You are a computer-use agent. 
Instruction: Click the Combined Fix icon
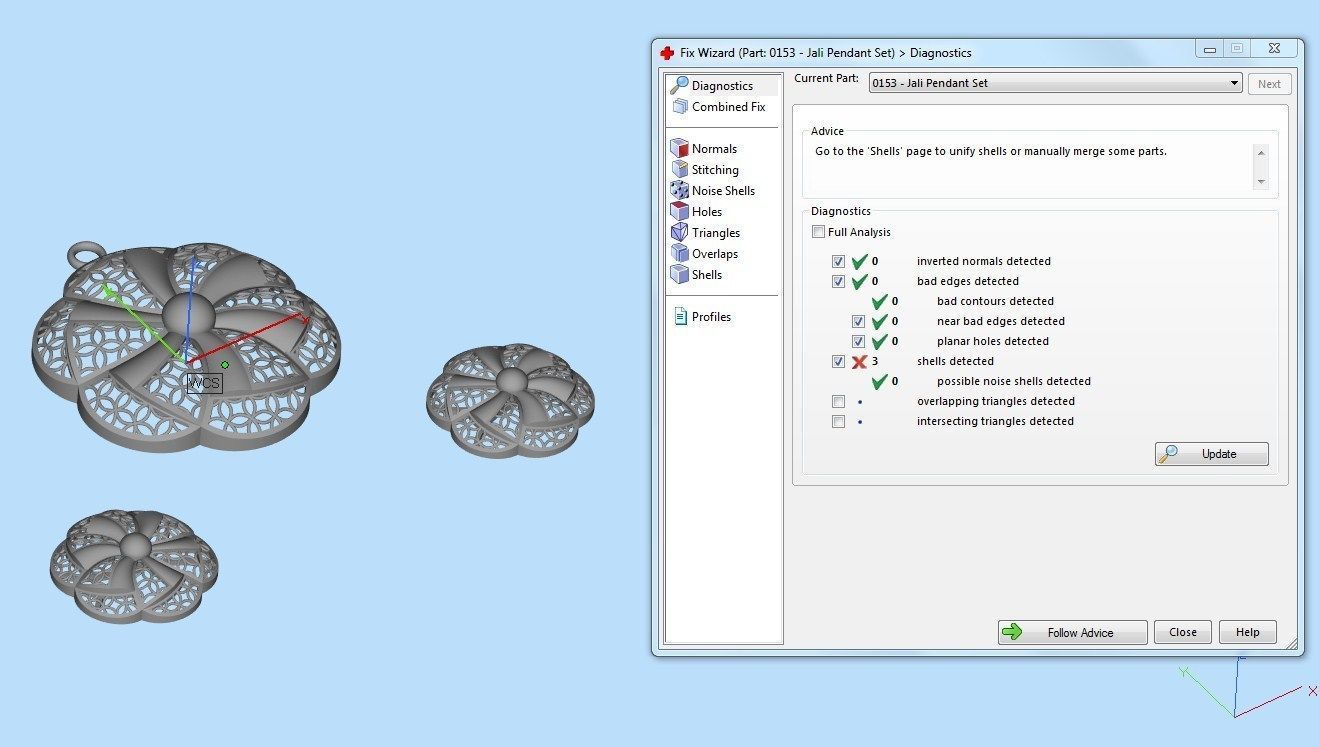pyautogui.click(x=680, y=106)
